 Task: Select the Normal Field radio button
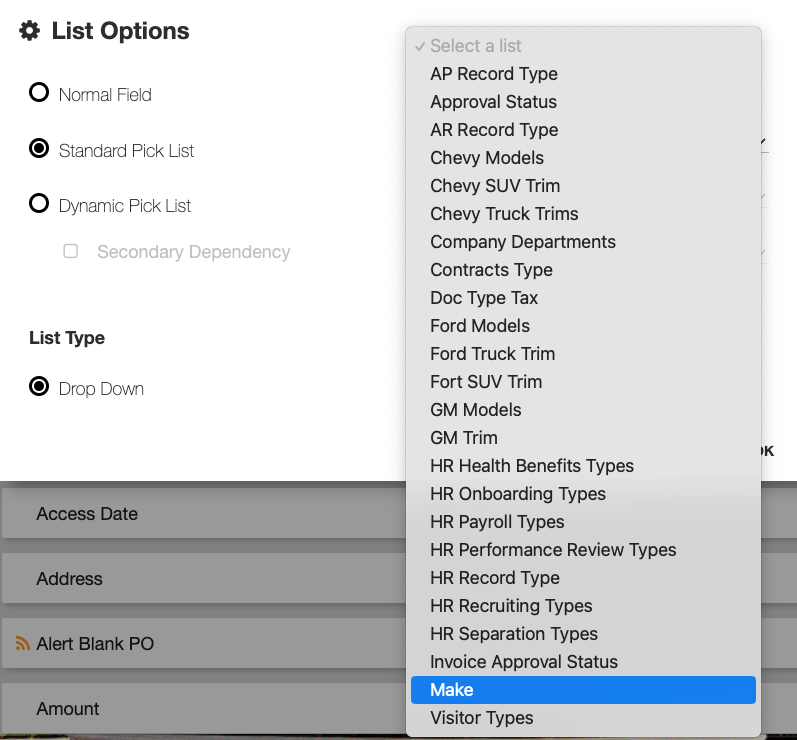coord(39,93)
